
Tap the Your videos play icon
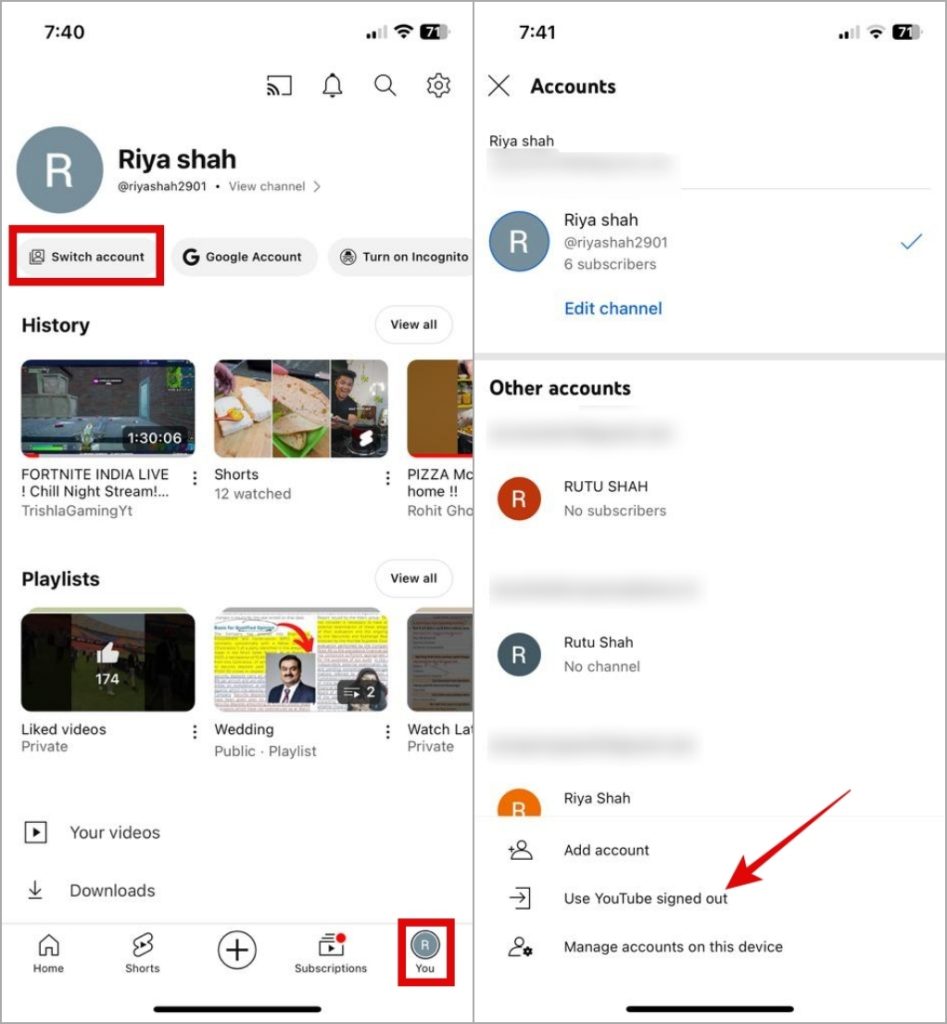coord(35,833)
